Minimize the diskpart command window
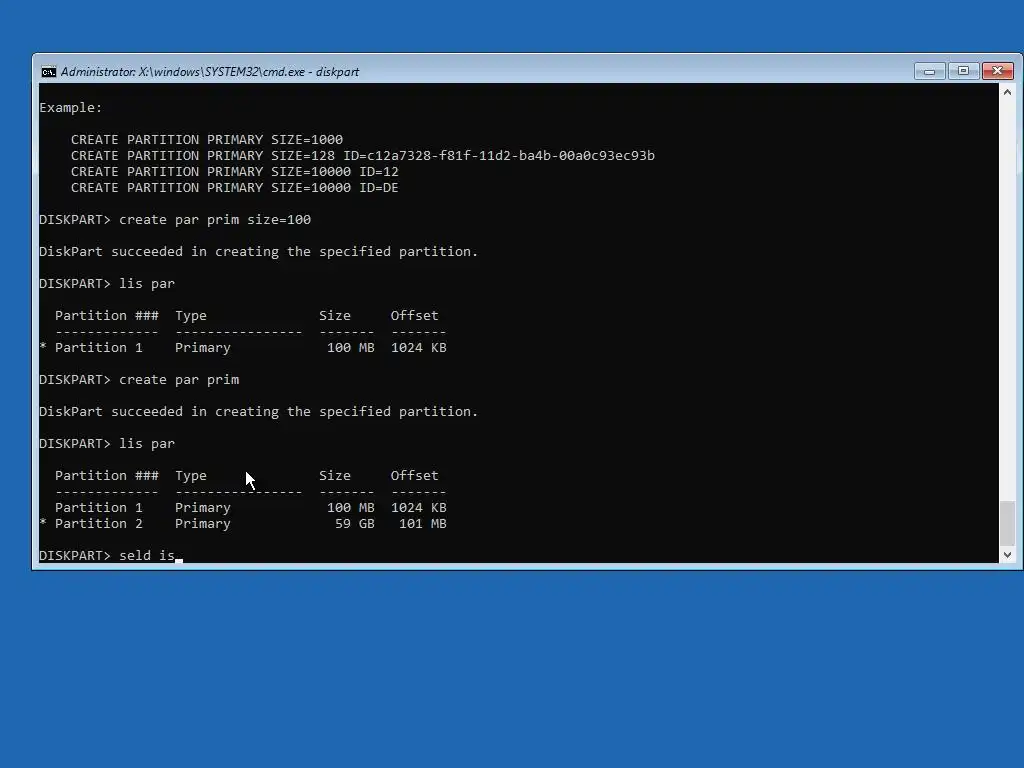The width and height of the screenshot is (1024, 768). pyautogui.click(x=929, y=71)
